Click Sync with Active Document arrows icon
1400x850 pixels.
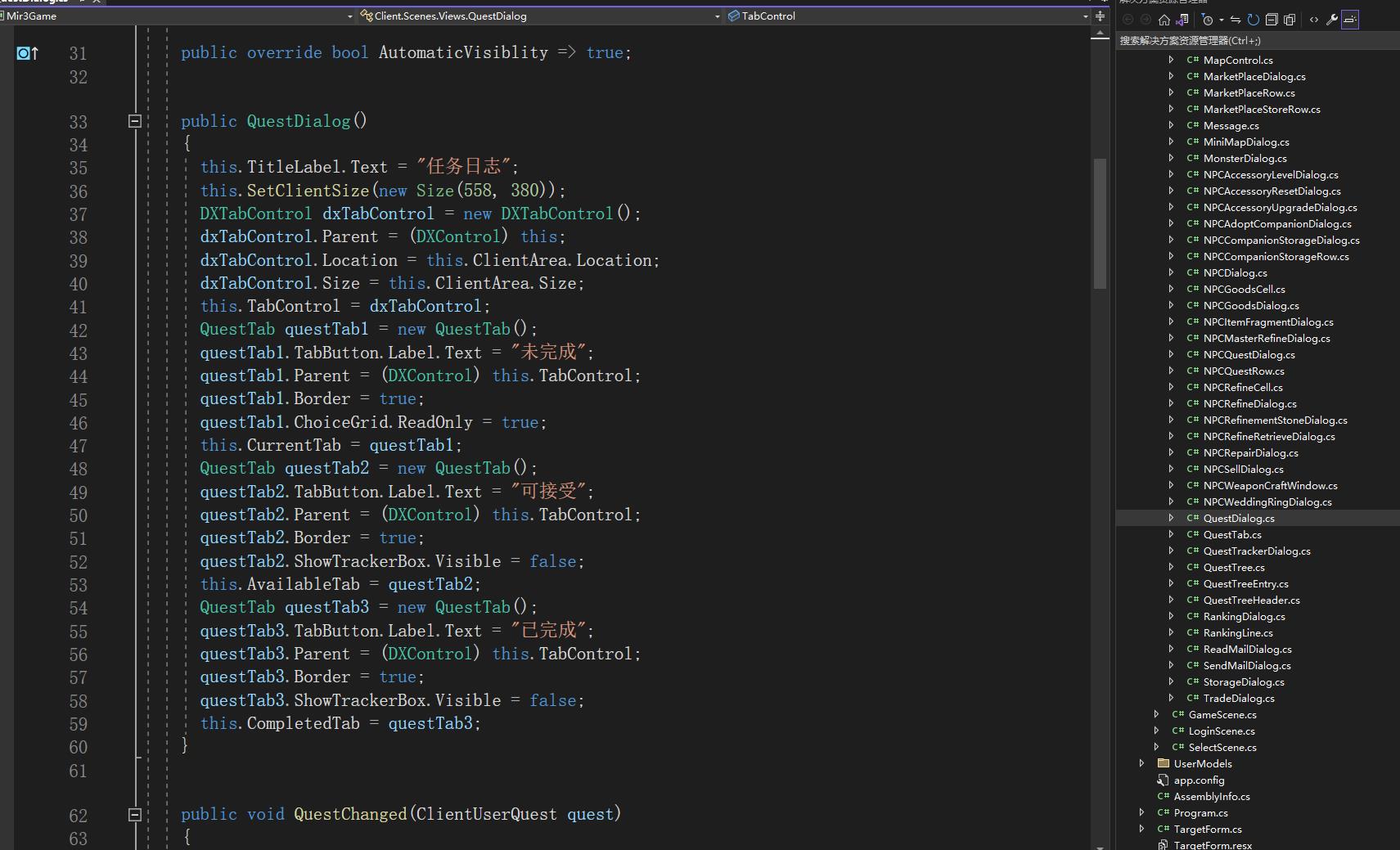(1236, 20)
